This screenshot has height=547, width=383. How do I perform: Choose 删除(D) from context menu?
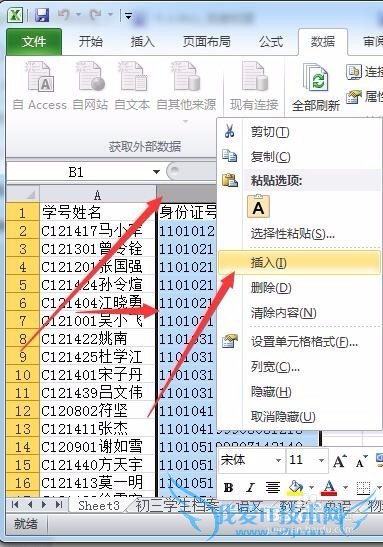(300, 288)
